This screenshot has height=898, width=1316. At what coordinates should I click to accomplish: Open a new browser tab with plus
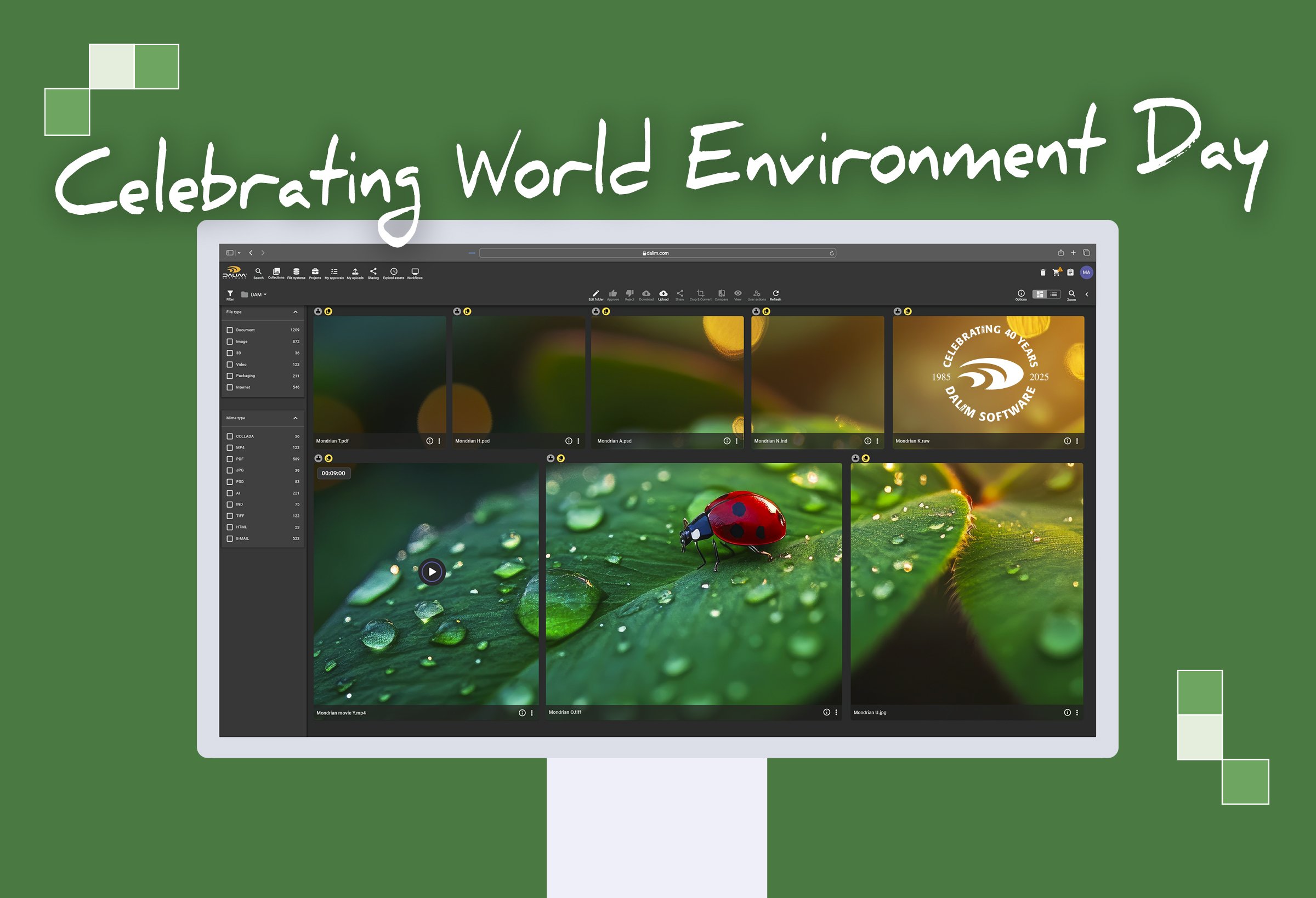[1073, 253]
